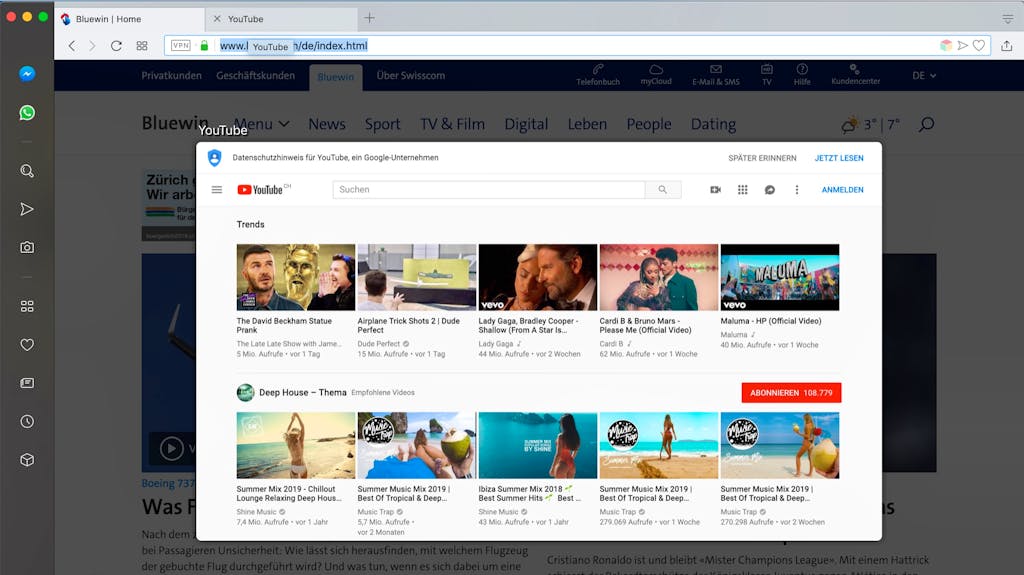
Task: Open the sidebar search icon
Action: click(27, 171)
